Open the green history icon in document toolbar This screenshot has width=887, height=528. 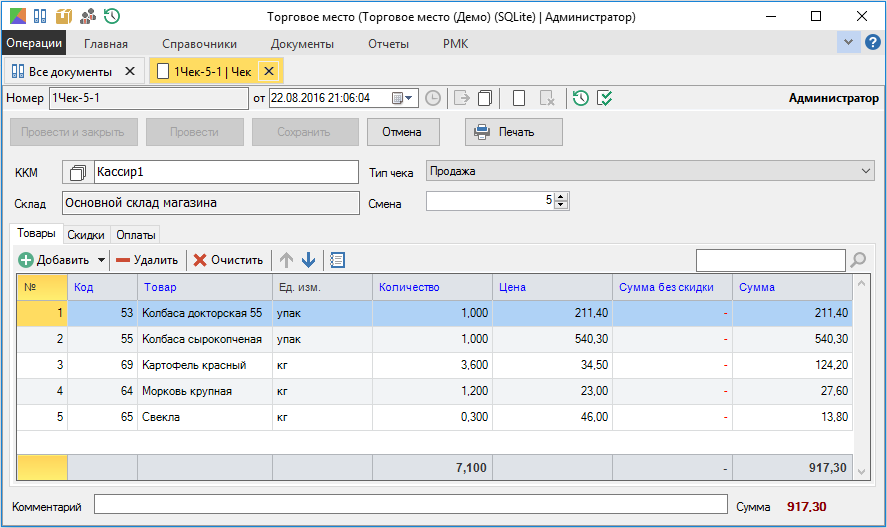click(x=580, y=98)
